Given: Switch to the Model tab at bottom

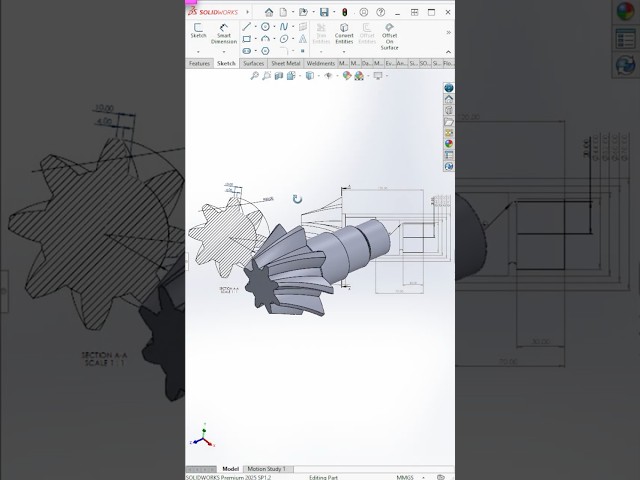Looking at the screenshot, I should point(230,469).
